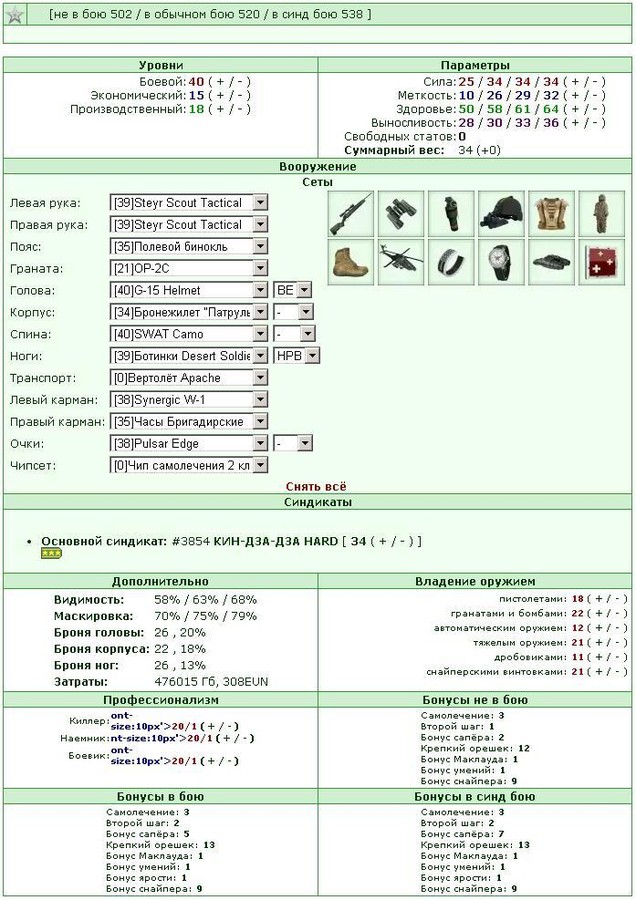Click the Видимость percentages value

click(x=205, y=600)
